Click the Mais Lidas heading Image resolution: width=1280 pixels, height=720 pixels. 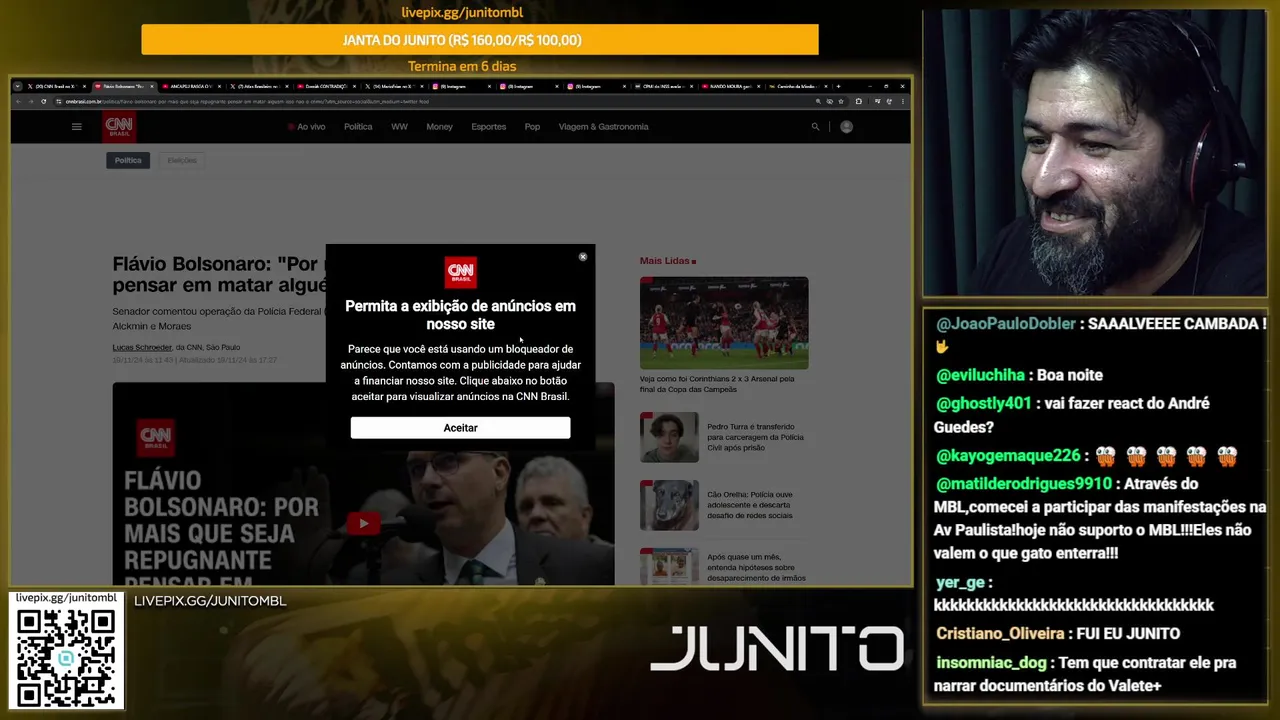(x=668, y=261)
